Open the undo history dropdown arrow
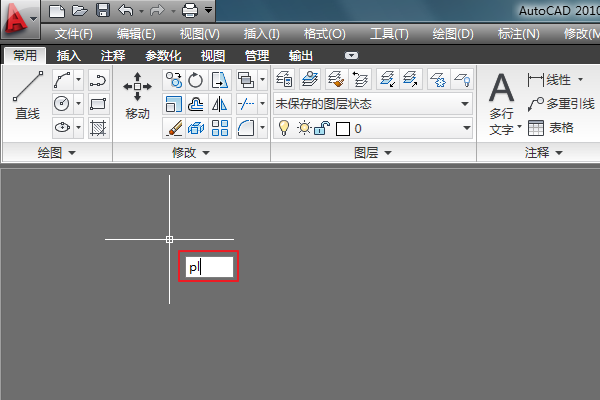Viewport: 600px width, 400px height. tap(141, 11)
